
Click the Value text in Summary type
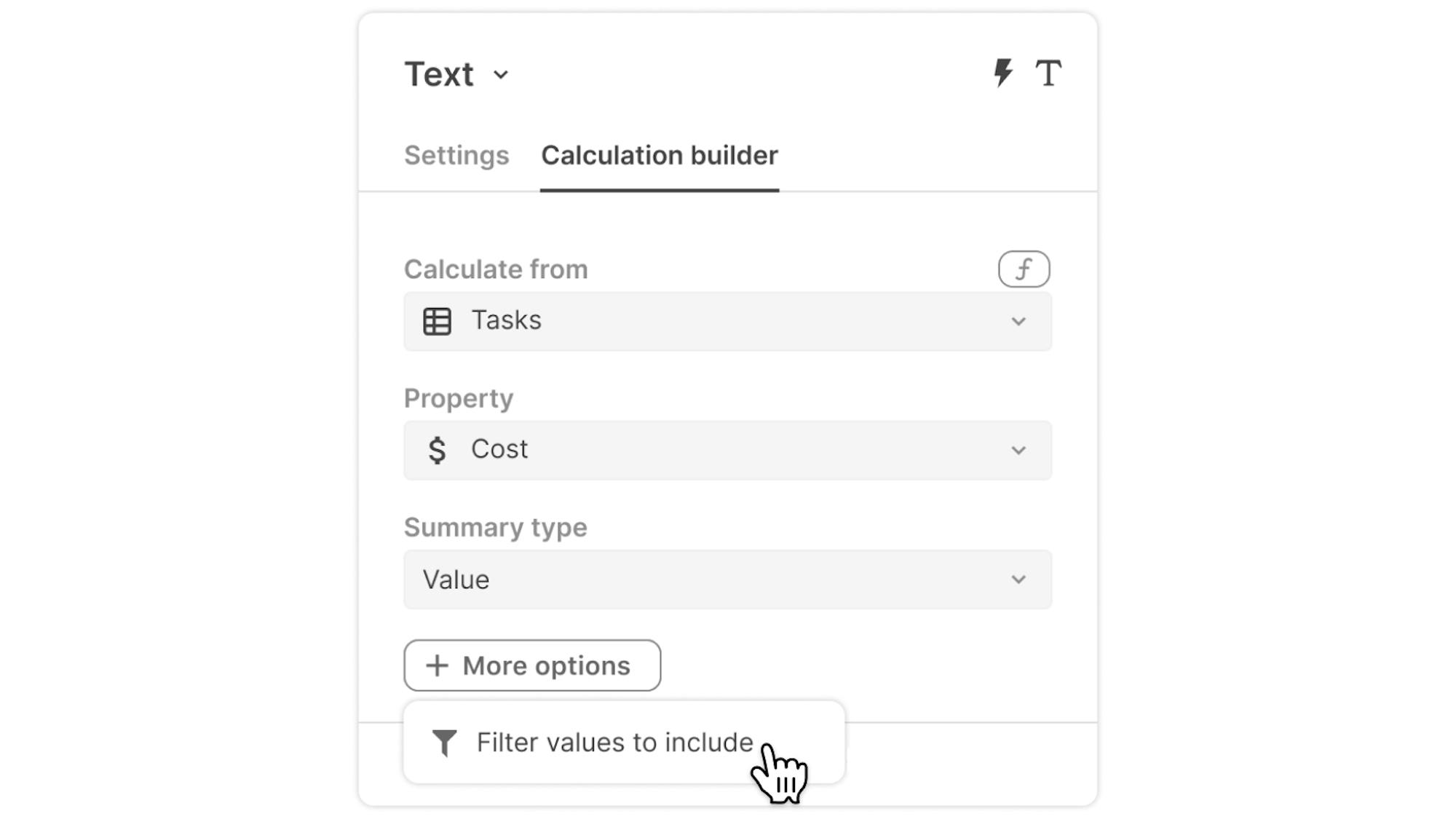[456, 579]
